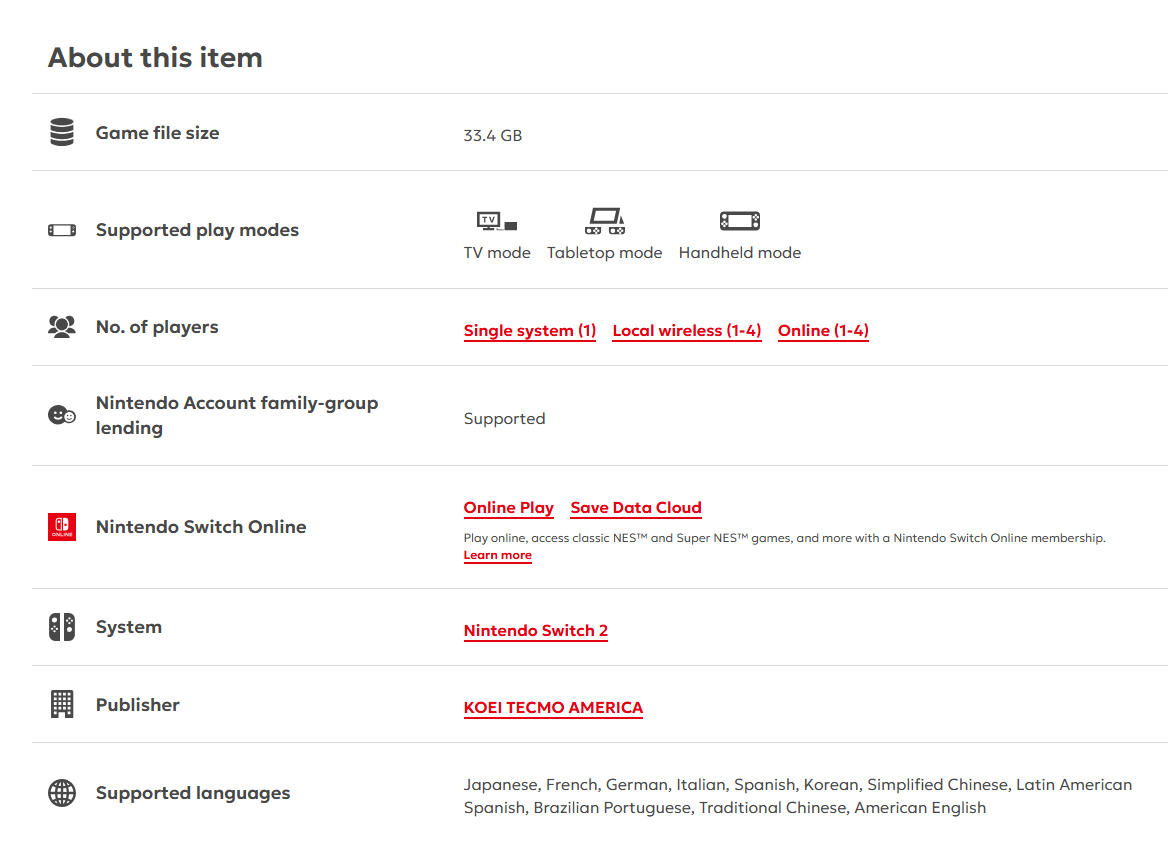Click the Game file size database icon
The width and height of the screenshot is (1168, 842).
[x=62, y=132]
